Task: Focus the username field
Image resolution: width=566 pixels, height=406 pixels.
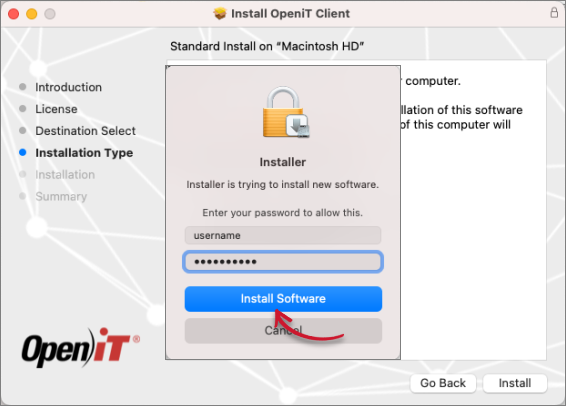Action: coord(283,235)
